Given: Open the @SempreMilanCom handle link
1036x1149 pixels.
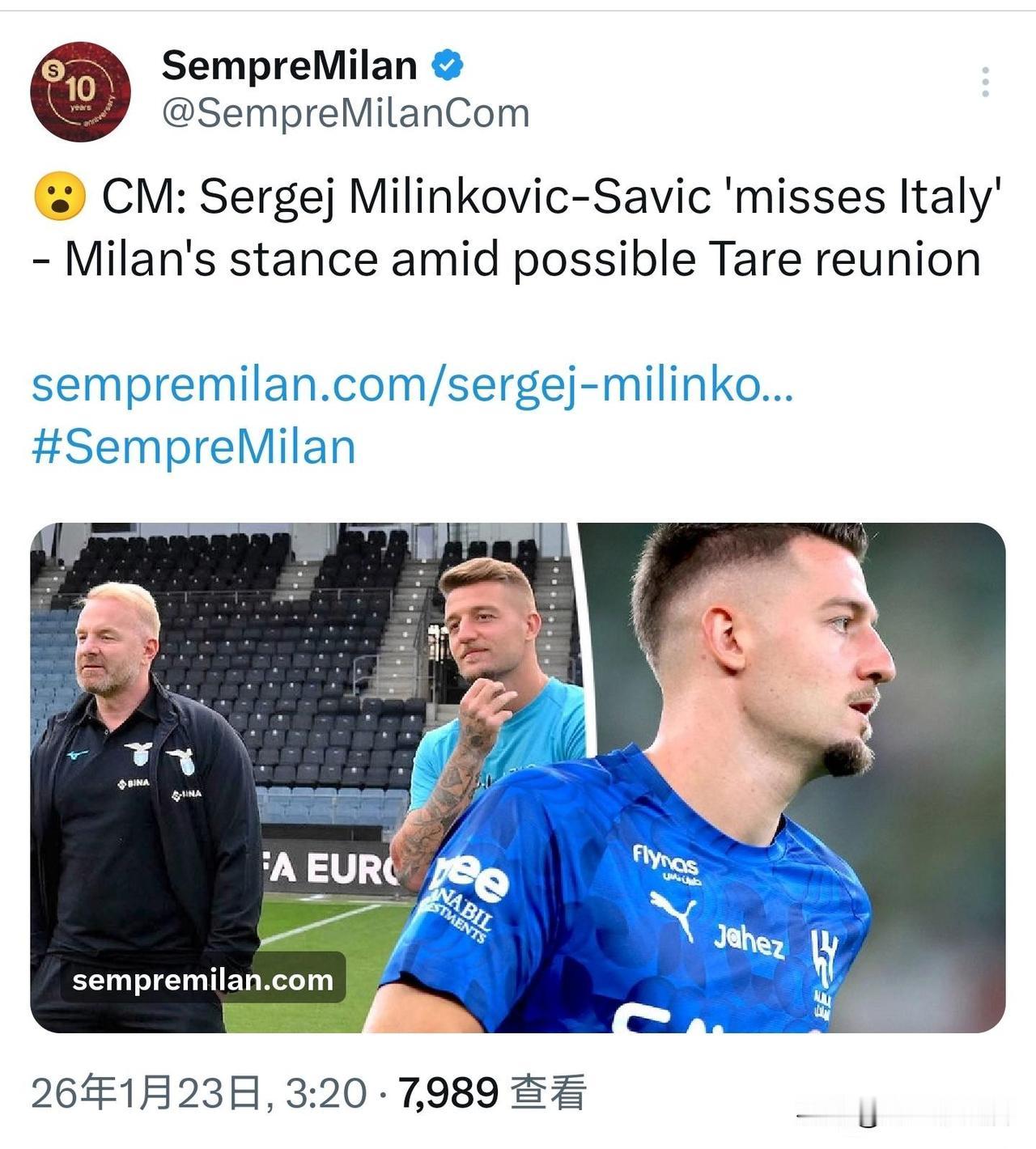Looking at the screenshot, I should 346,113.
